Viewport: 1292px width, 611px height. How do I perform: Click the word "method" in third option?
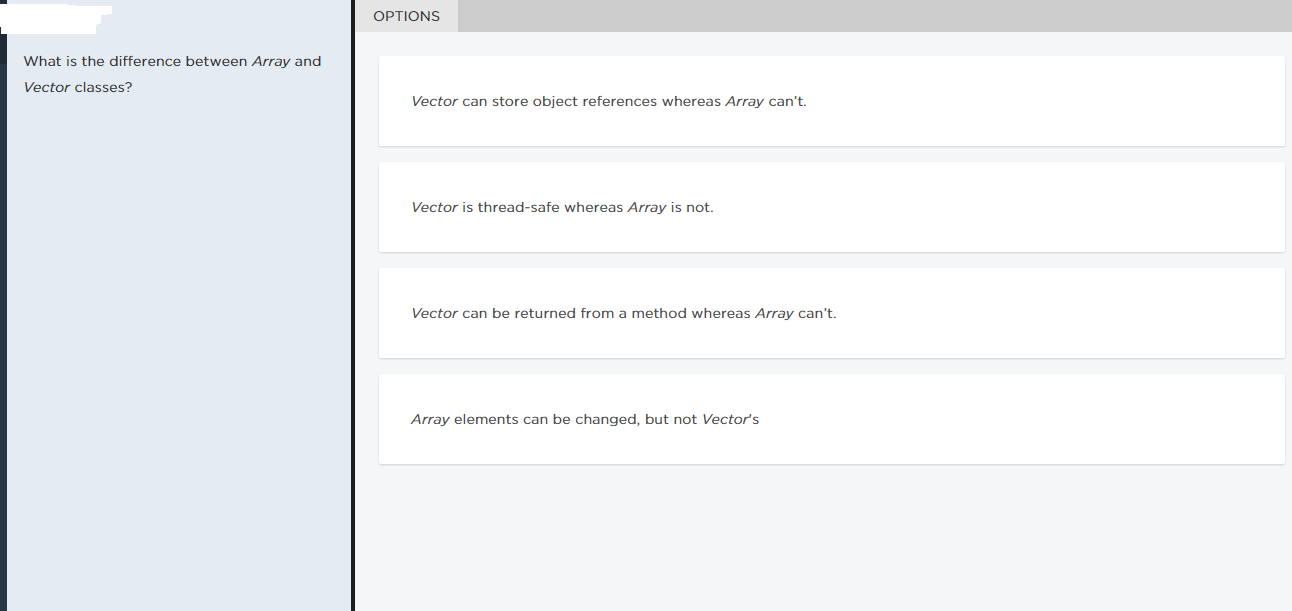click(659, 314)
